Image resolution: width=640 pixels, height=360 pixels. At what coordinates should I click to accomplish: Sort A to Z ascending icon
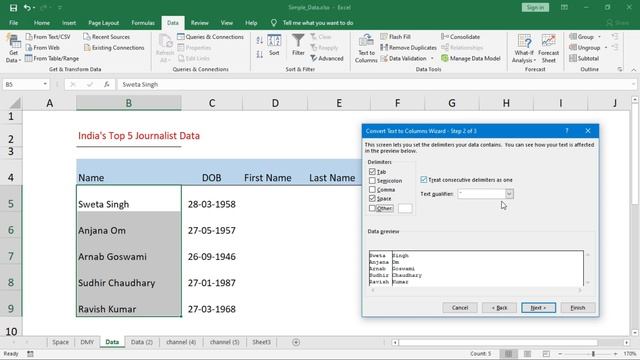pyautogui.click(x=260, y=40)
